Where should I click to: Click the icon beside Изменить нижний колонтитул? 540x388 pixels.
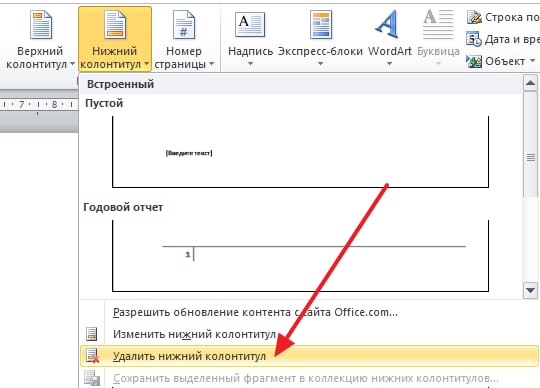[91, 334]
